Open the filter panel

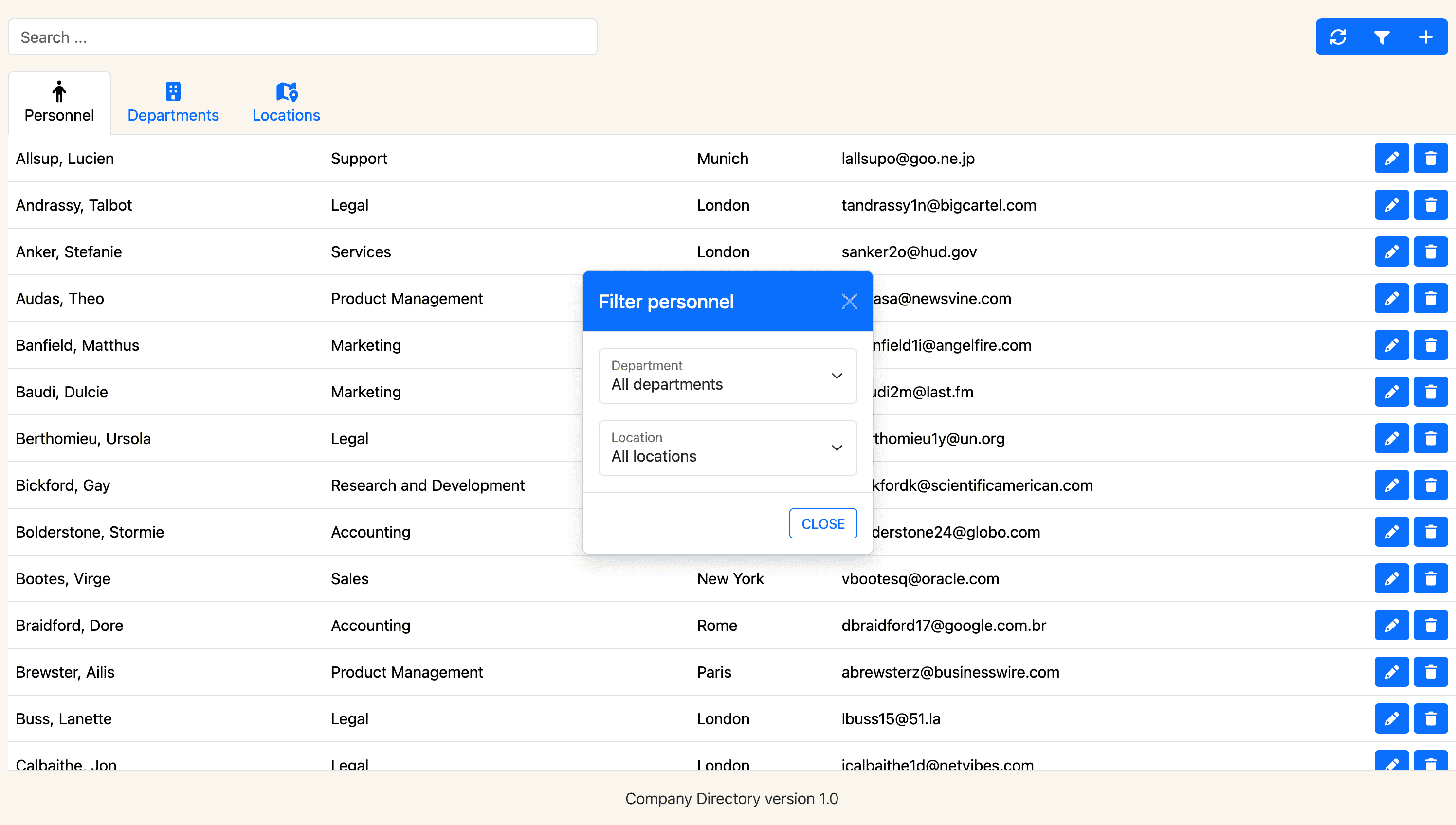pyautogui.click(x=1382, y=36)
